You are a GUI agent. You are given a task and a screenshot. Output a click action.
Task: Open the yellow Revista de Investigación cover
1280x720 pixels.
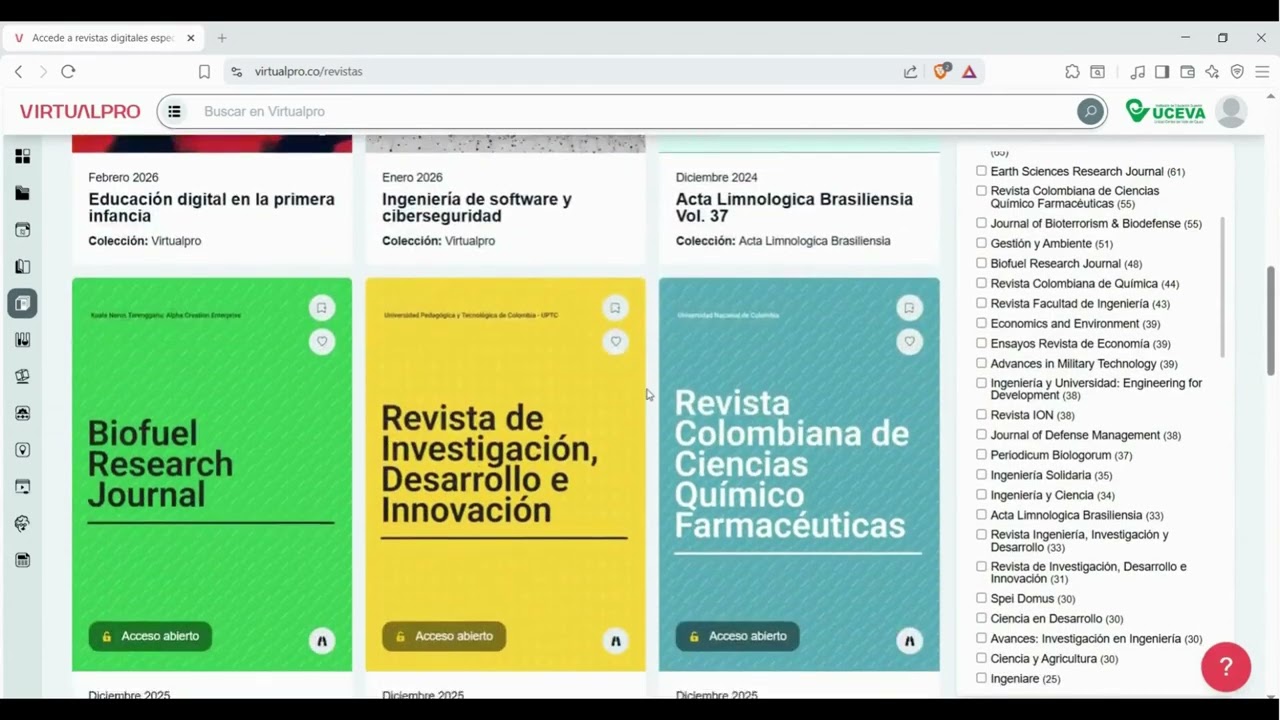tap(505, 474)
